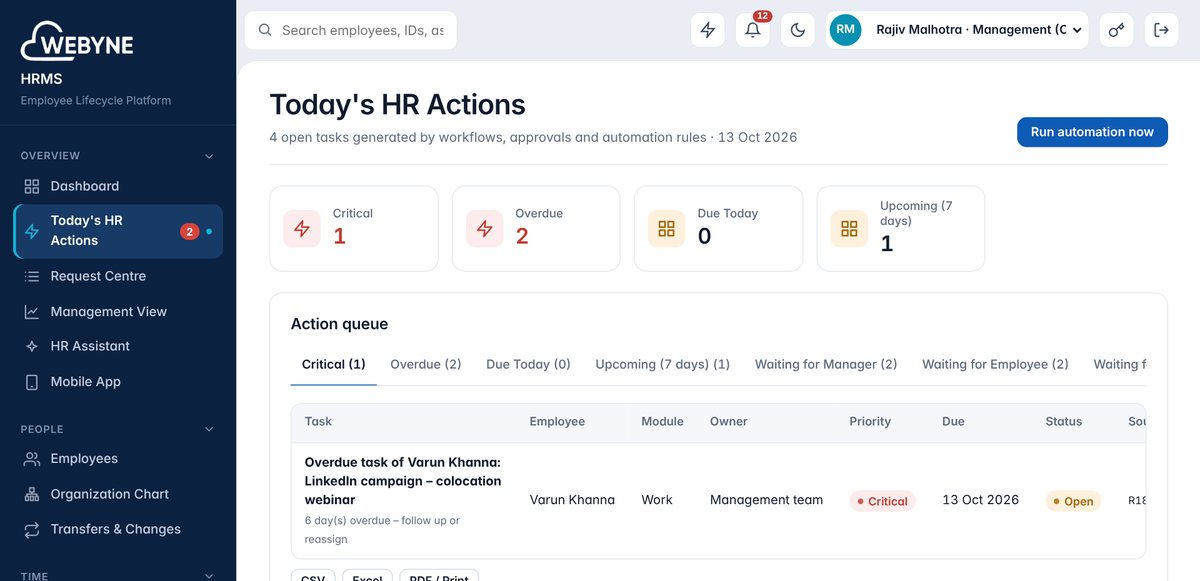Click the search employees field
This screenshot has width=1200, height=581.
click(x=350, y=30)
